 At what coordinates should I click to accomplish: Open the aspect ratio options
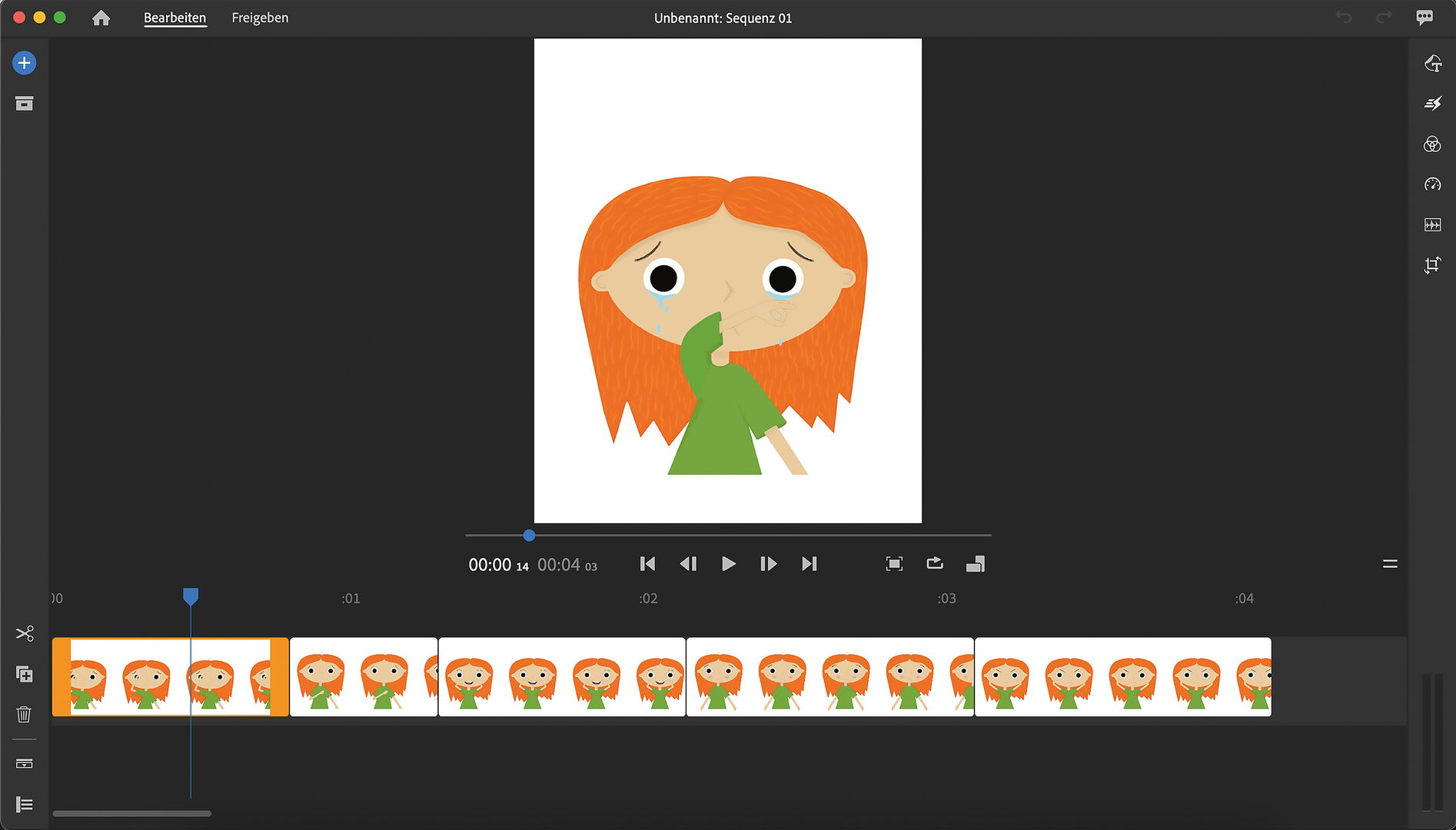point(976,564)
